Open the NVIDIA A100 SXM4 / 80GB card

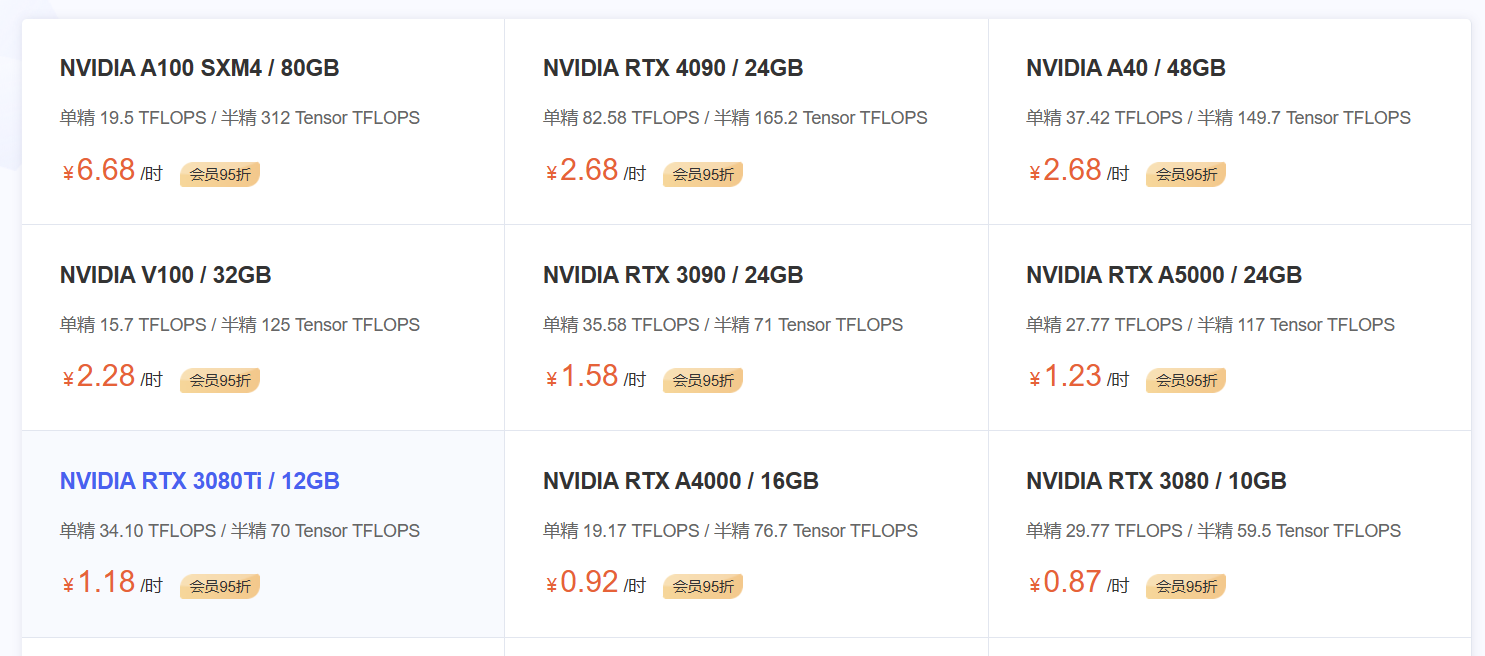pyautogui.click(x=263, y=121)
